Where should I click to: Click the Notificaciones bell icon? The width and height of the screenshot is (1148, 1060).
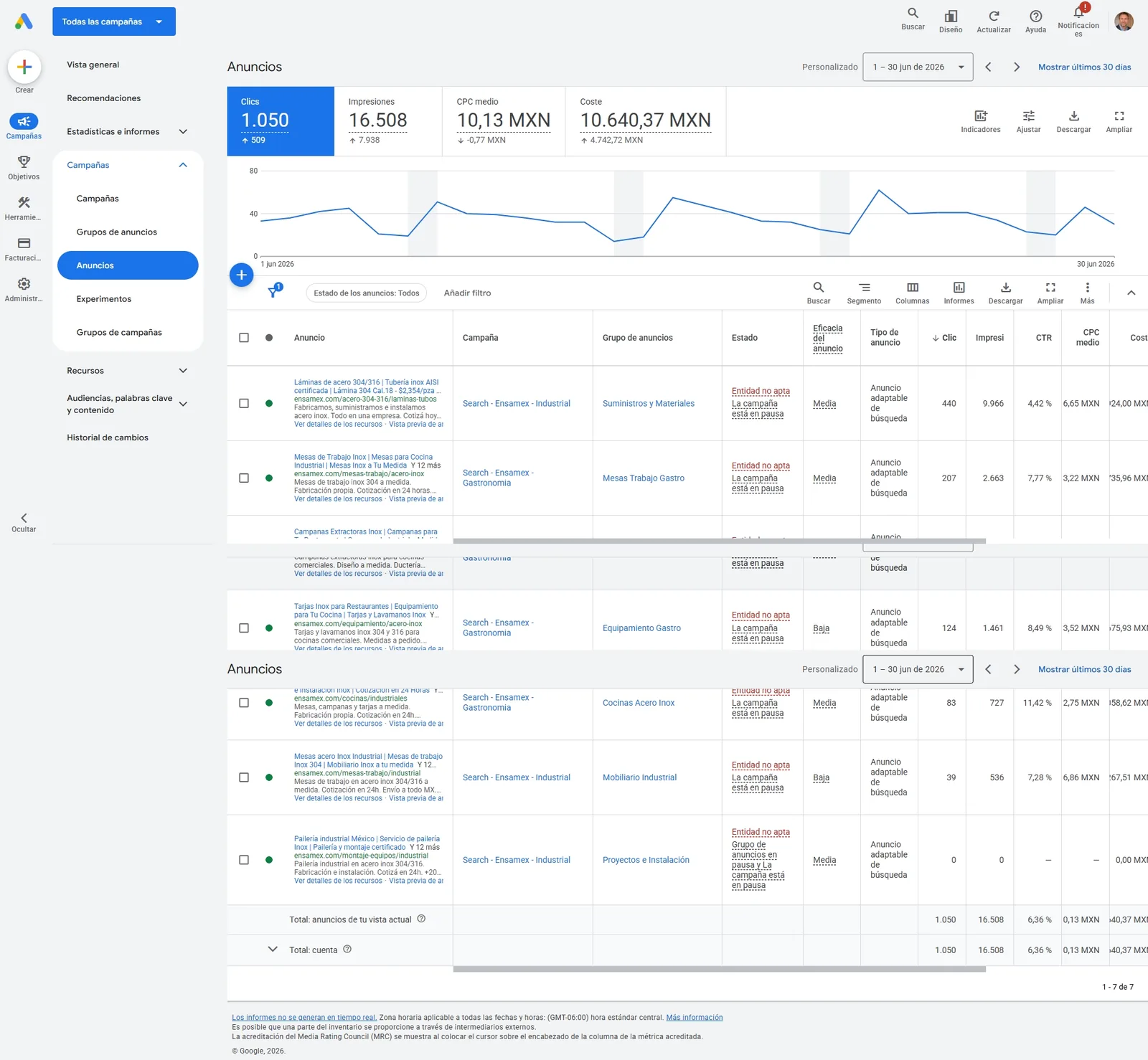coord(1078,12)
